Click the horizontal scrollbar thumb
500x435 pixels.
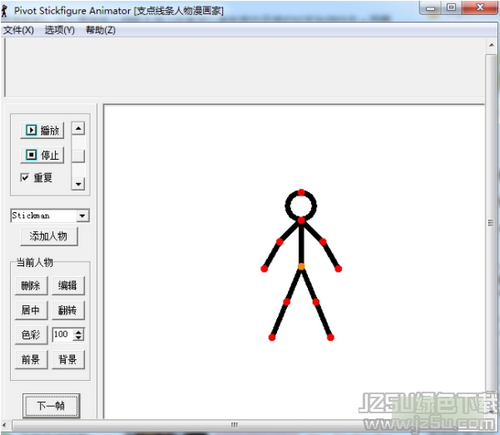pyautogui.click(x=233, y=425)
